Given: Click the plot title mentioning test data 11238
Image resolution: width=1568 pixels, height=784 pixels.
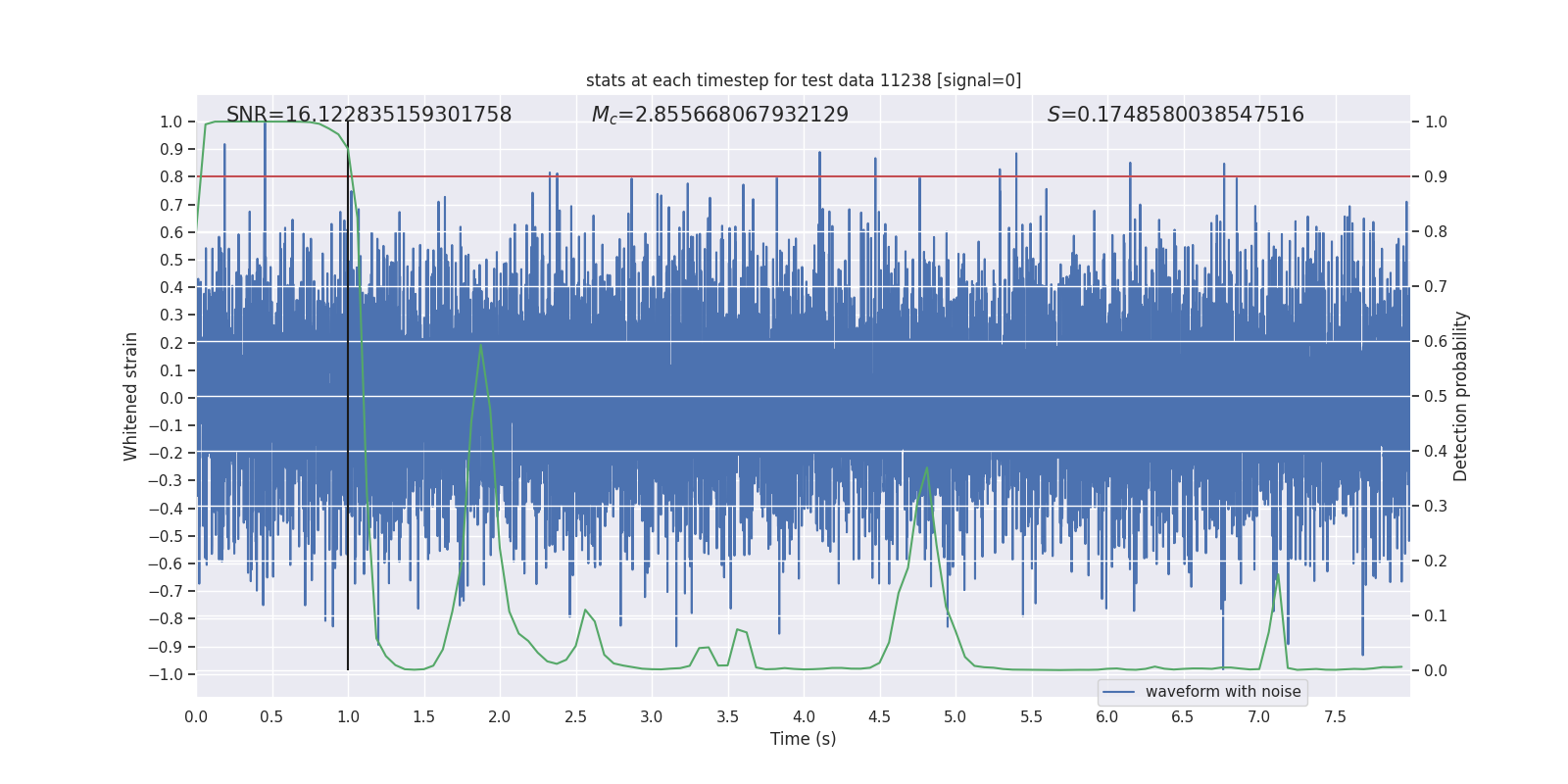Looking at the screenshot, I should click(x=804, y=80).
